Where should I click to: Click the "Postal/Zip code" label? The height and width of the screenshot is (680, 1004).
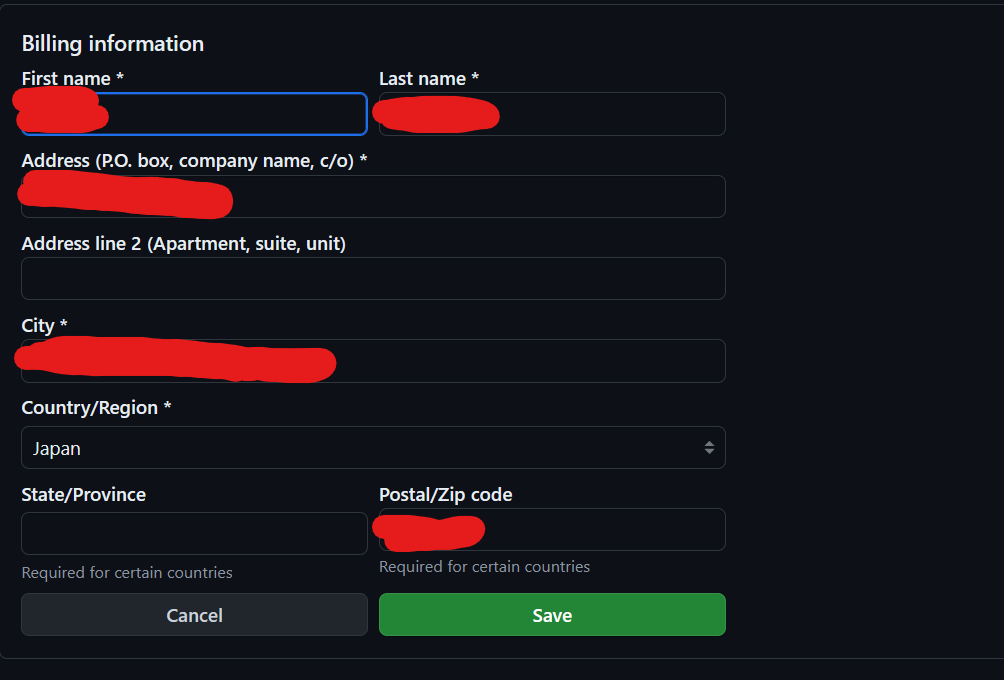click(445, 494)
